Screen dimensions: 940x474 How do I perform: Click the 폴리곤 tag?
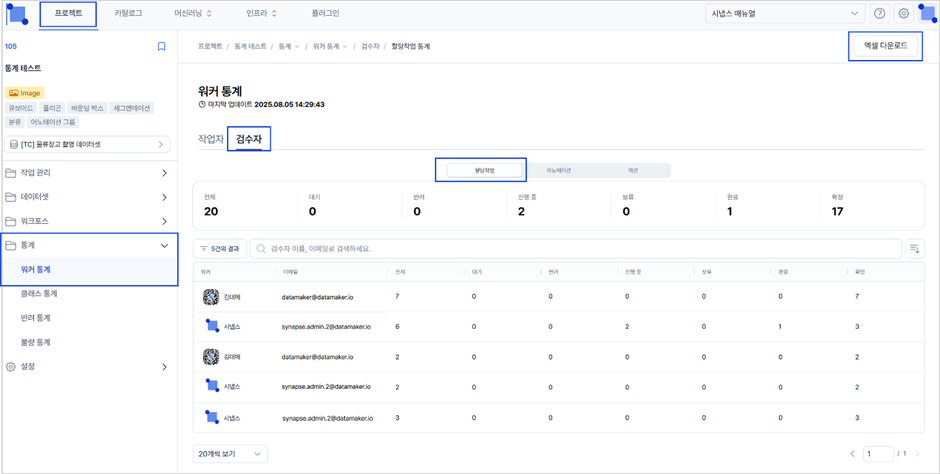point(52,108)
